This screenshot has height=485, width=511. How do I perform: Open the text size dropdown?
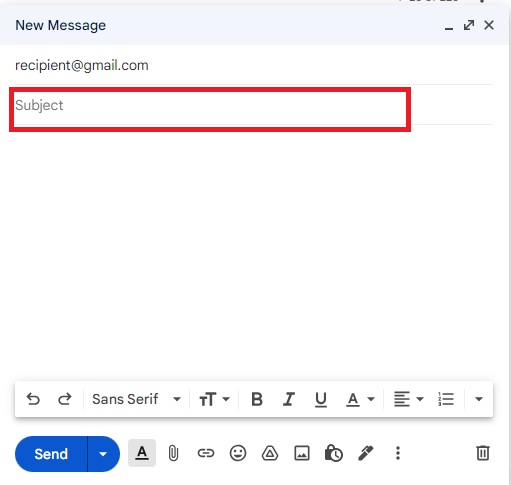214,399
